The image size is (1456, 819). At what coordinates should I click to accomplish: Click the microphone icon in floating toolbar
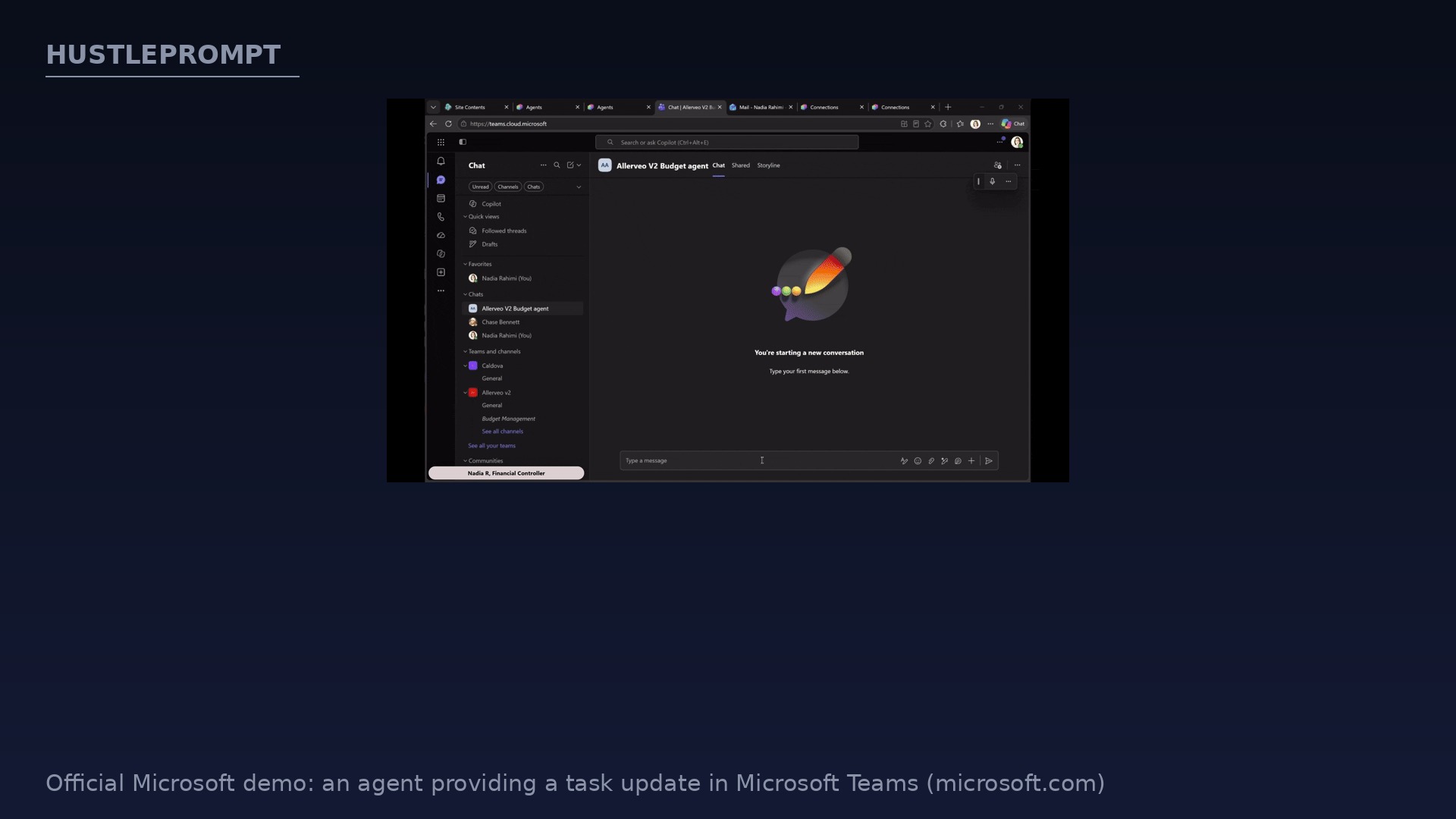coord(992,181)
